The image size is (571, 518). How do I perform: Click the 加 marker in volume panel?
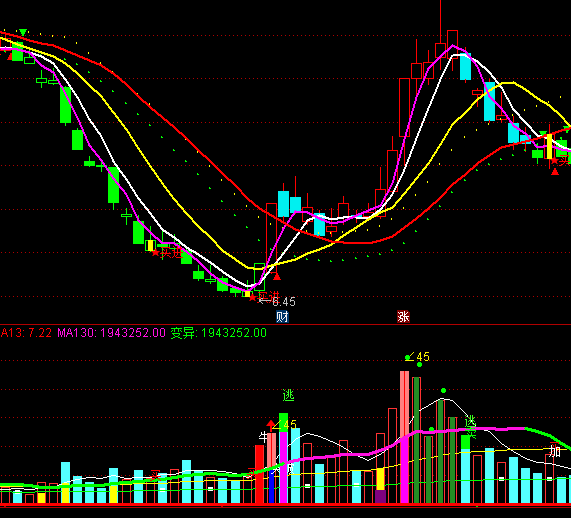(x=555, y=451)
